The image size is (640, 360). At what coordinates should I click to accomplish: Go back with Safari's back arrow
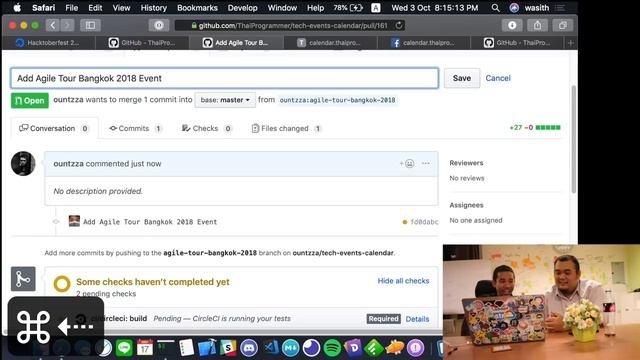pos(53,25)
